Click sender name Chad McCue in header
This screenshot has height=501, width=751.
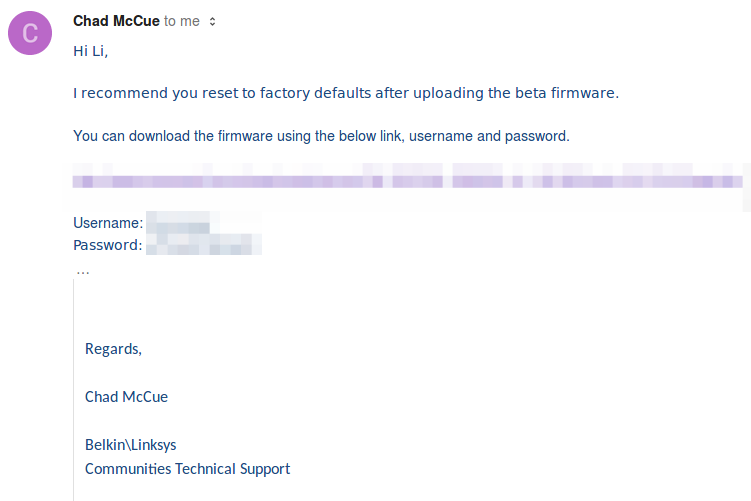point(116,20)
